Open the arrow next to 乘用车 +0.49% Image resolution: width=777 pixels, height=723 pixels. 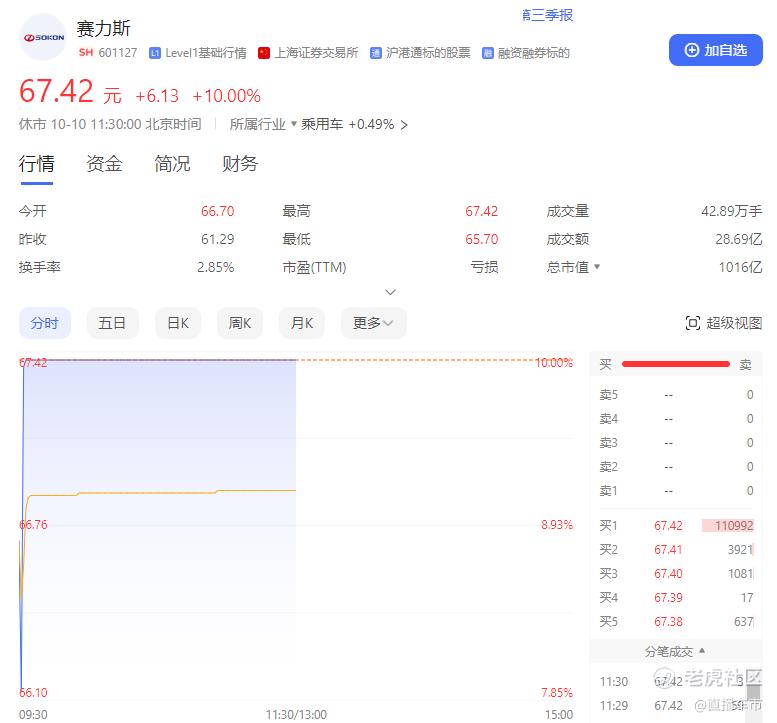click(404, 125)
